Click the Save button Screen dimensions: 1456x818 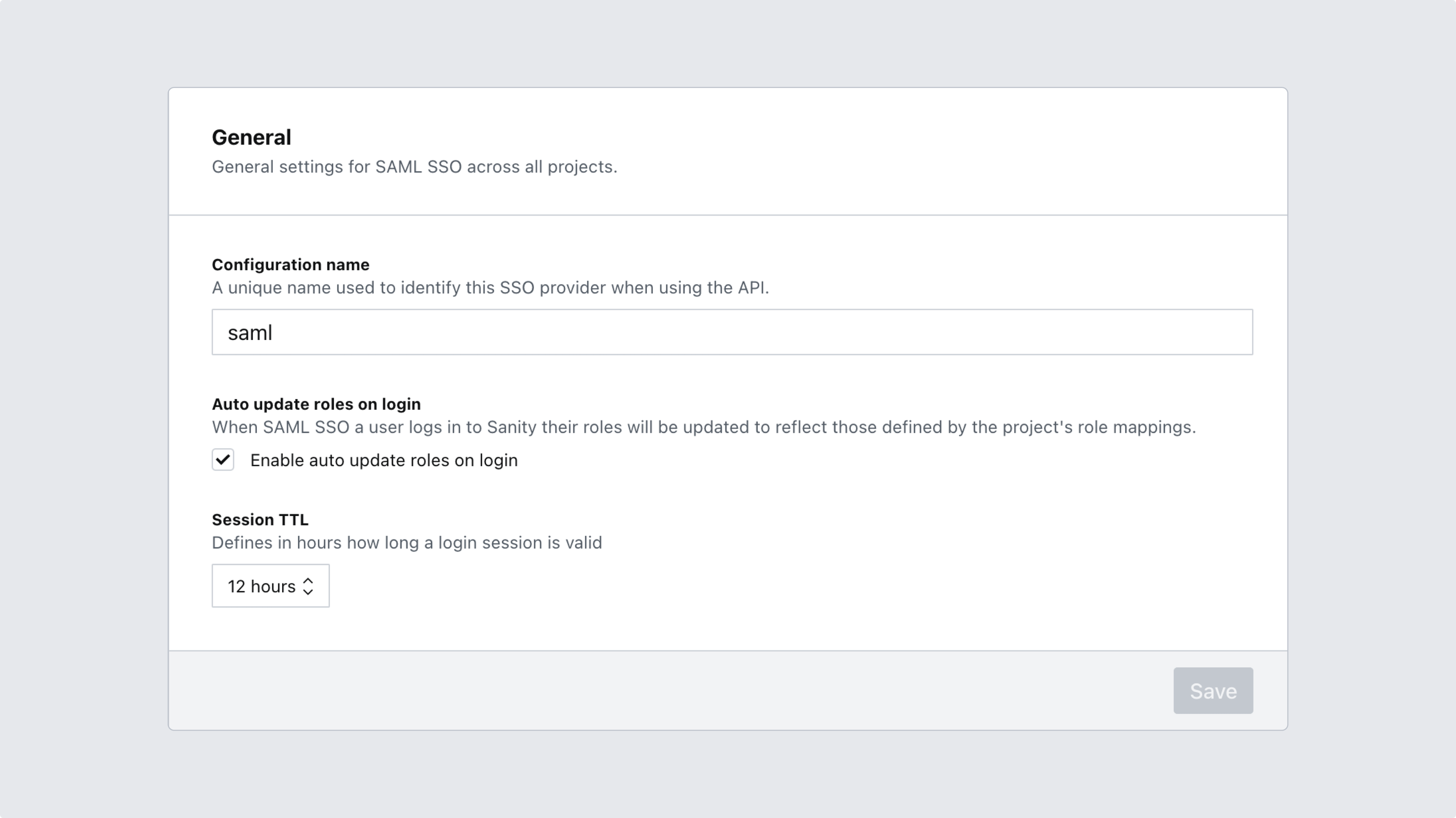click(1213, 690)
